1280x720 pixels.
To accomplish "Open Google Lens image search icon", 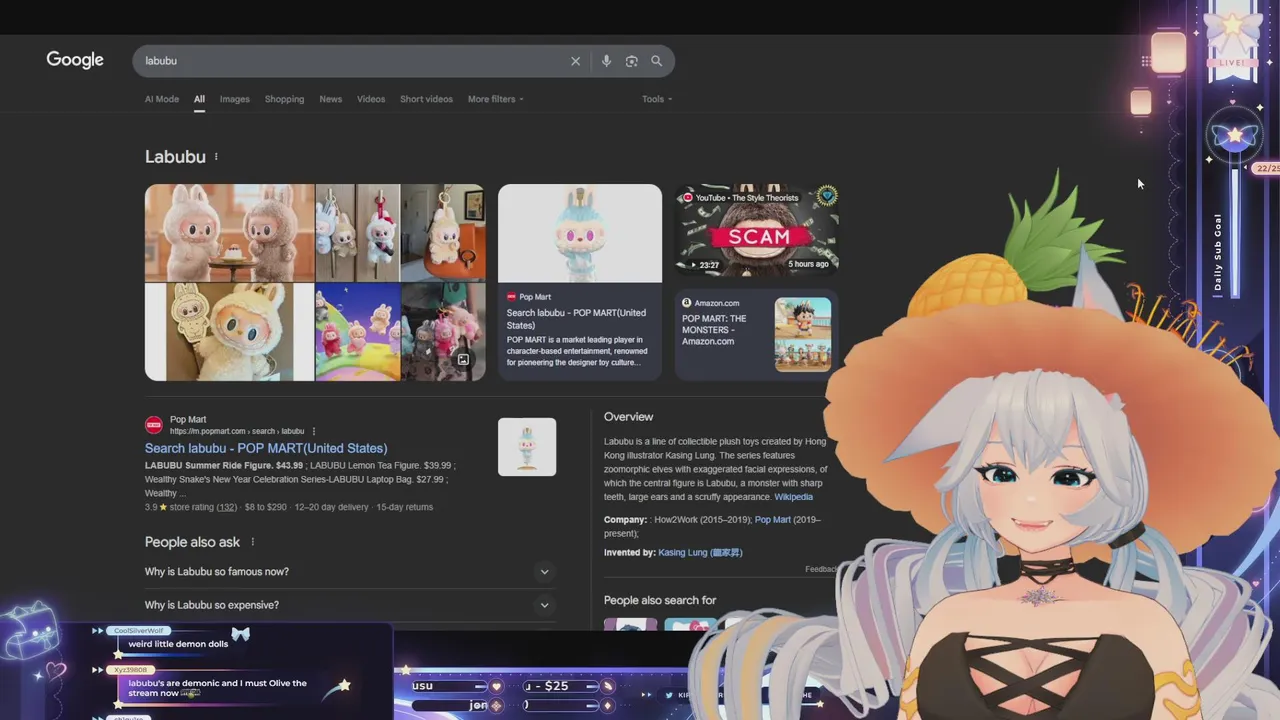I will click(x=631, y=61).
